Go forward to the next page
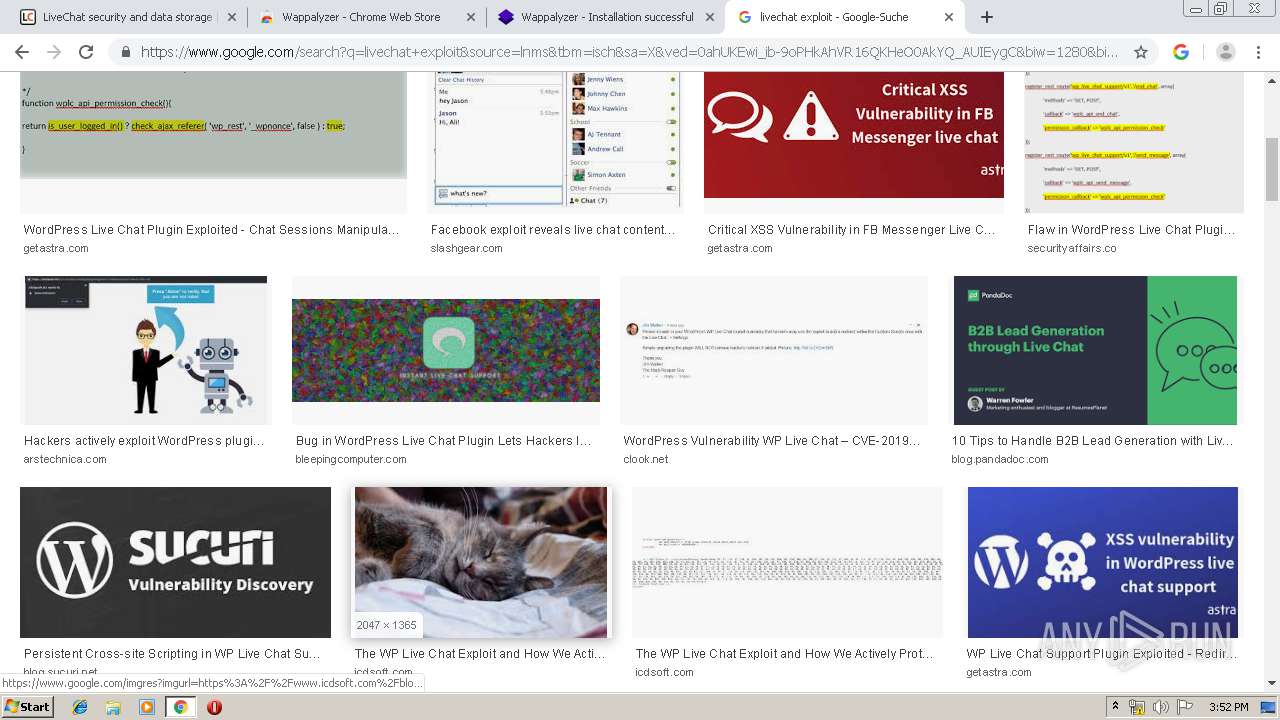This screenshot has width=1280, height=720. tap(54, 52)
